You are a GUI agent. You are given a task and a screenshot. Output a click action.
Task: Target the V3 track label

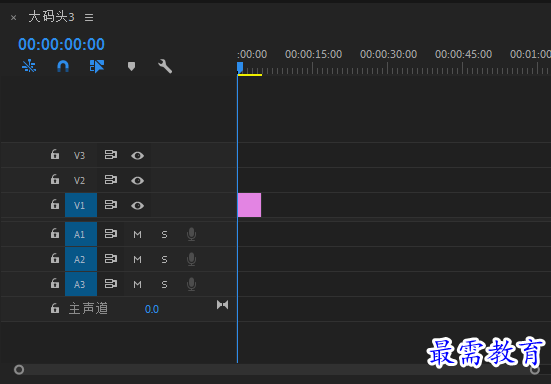[79, 155]
